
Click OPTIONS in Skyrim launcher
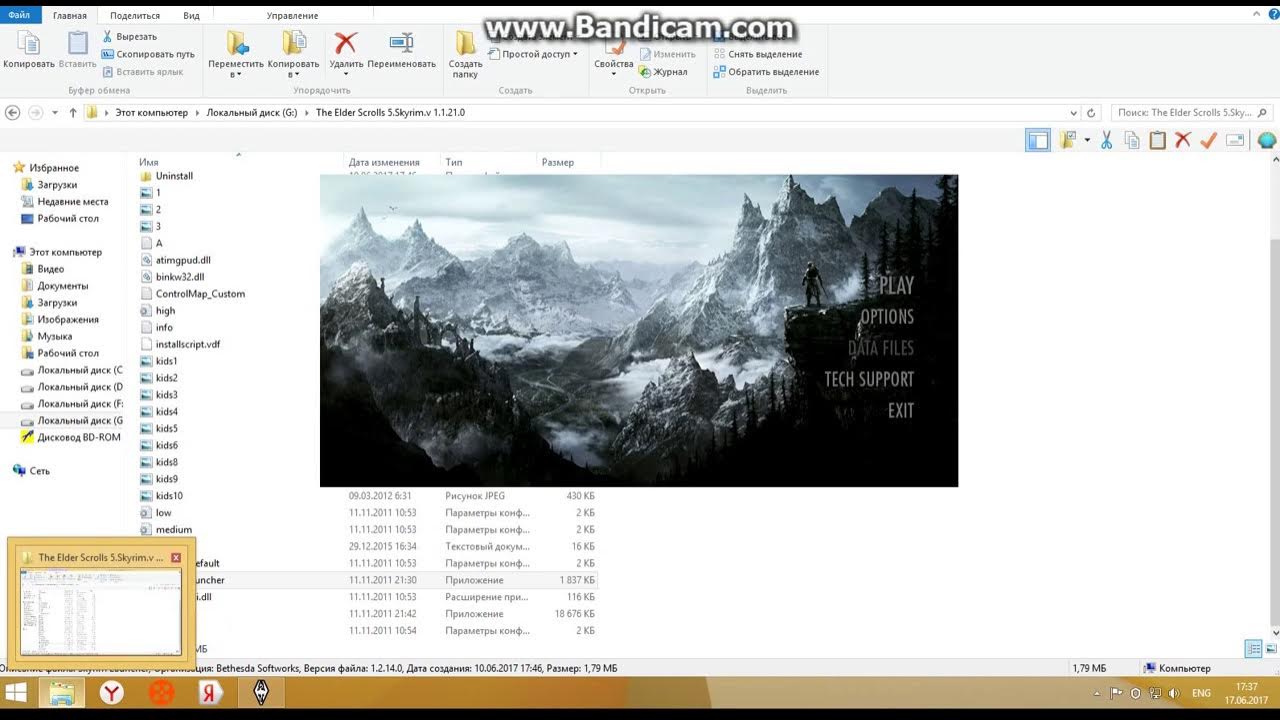[x=887, y=317]
